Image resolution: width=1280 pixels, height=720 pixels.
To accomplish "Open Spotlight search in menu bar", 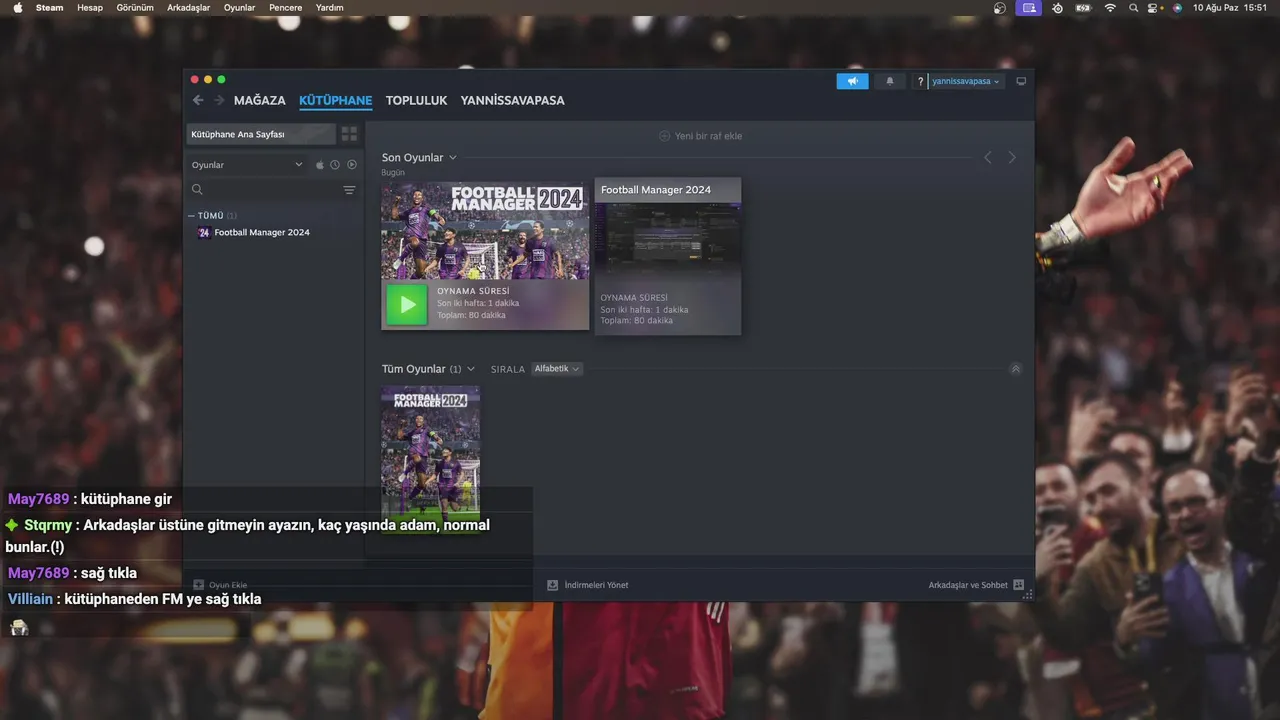I will pos(1133,8).
